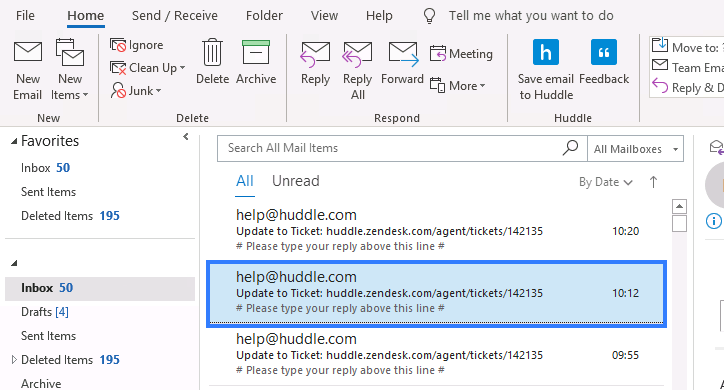Screen dimensions: 724x390
Task: Open the Junk dropdown menu
Action: [x=136, y=90]
